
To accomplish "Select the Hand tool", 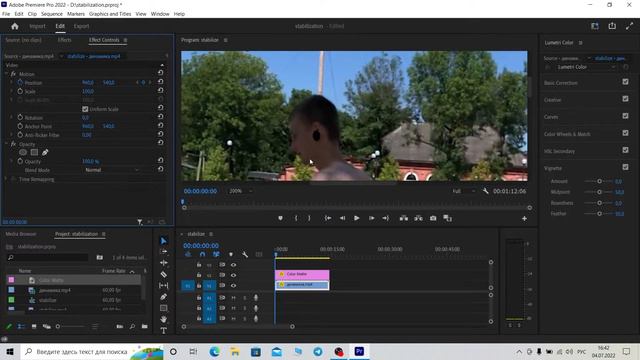I will coord(163,319).
